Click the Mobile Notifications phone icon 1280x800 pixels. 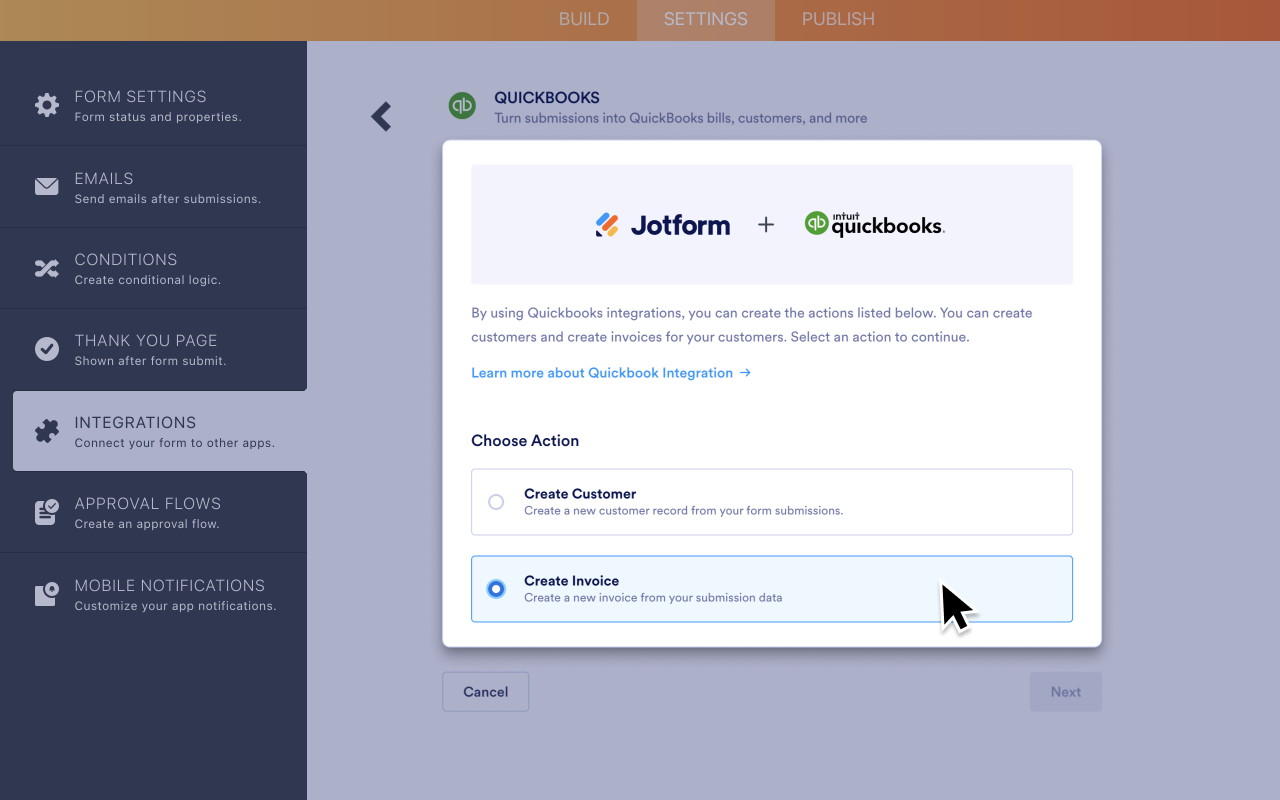46,593
